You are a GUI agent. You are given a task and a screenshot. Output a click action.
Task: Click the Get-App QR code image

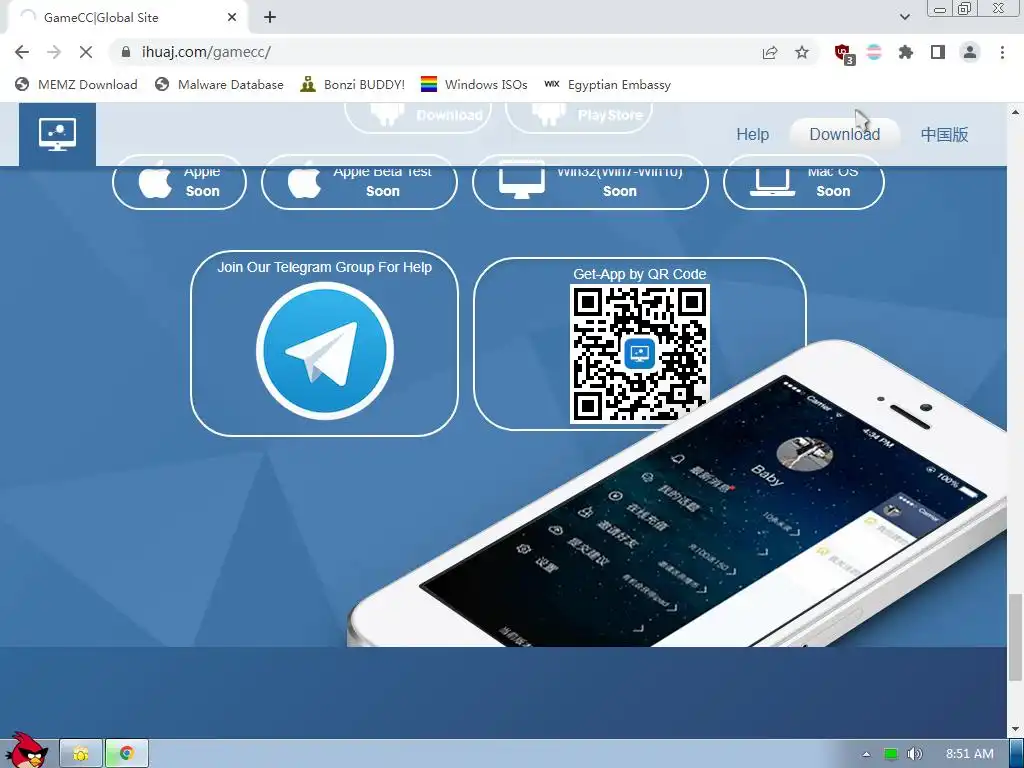click(x=639, y=354)
